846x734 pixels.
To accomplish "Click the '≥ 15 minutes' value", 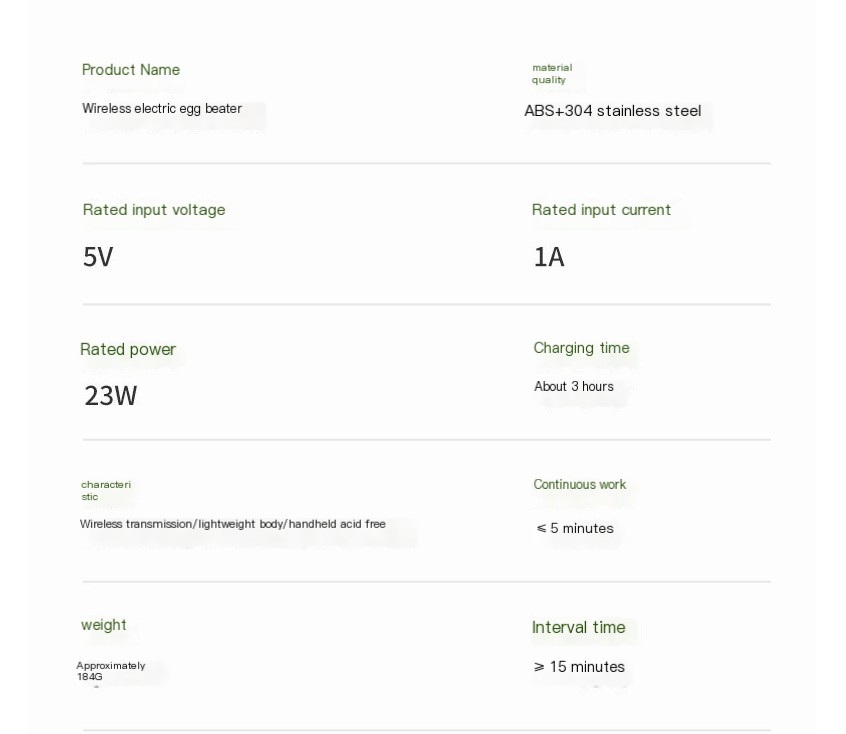I will tap(579, 667).
